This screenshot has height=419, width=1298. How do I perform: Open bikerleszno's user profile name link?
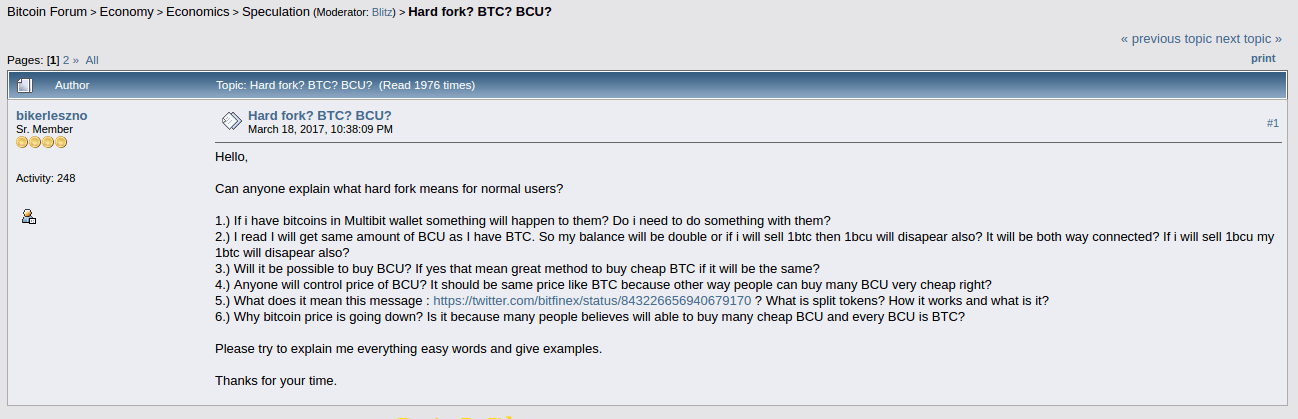tap(52, 116)
